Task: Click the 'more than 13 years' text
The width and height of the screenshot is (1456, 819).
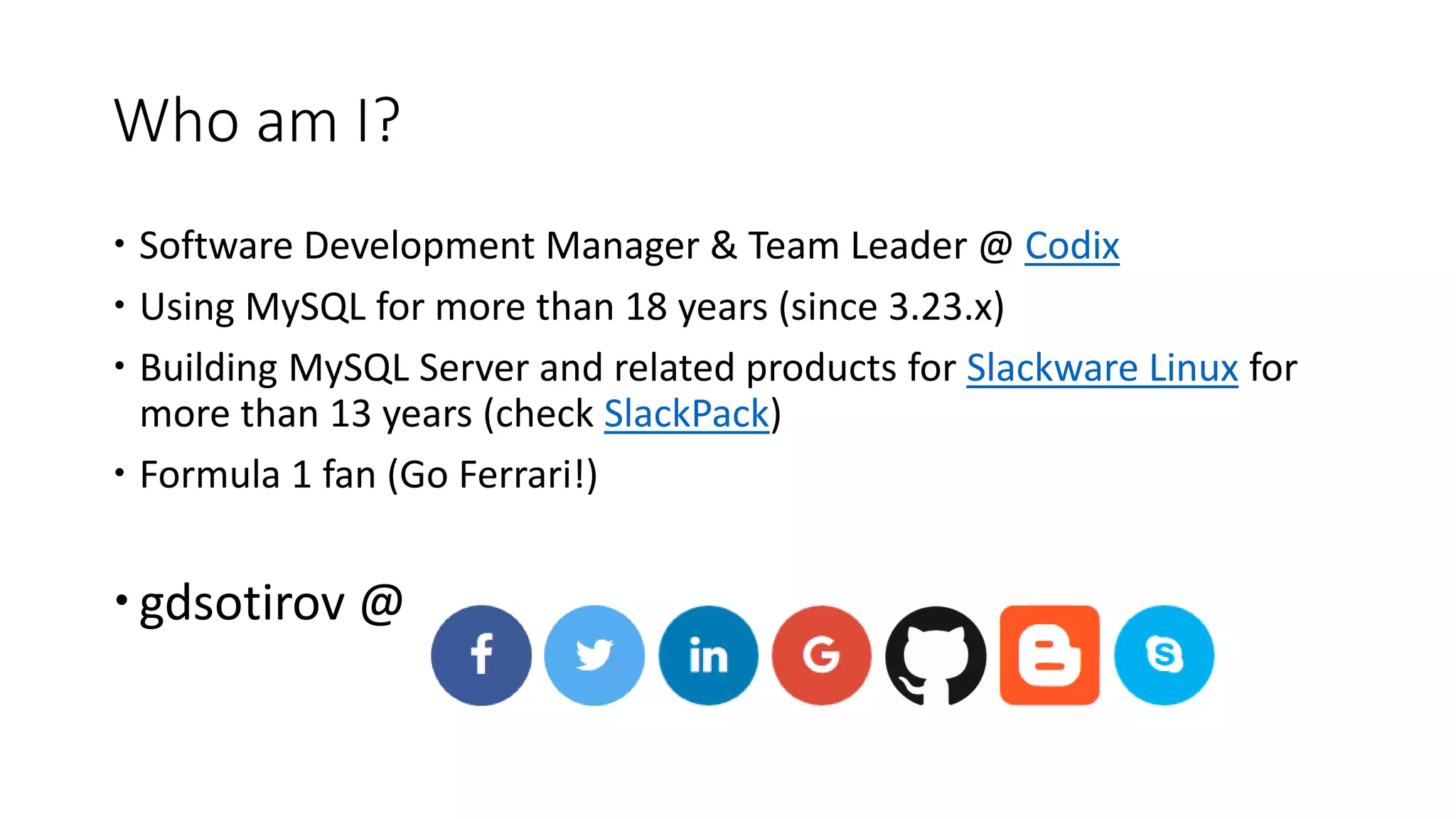Action: [x=306, y=414]
